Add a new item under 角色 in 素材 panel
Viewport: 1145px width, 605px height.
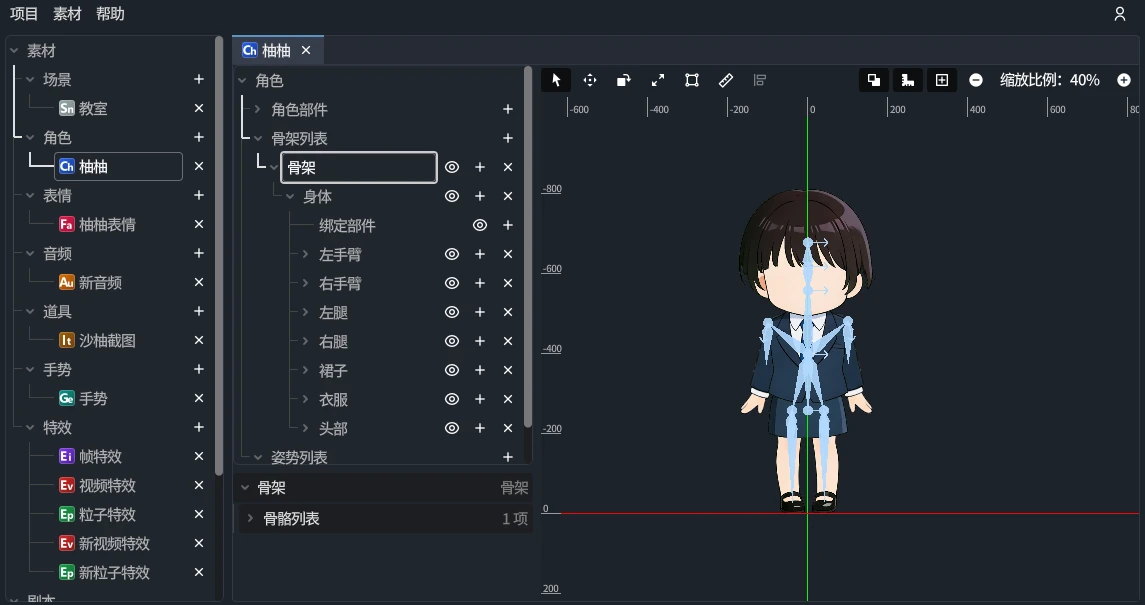[199, 137]
